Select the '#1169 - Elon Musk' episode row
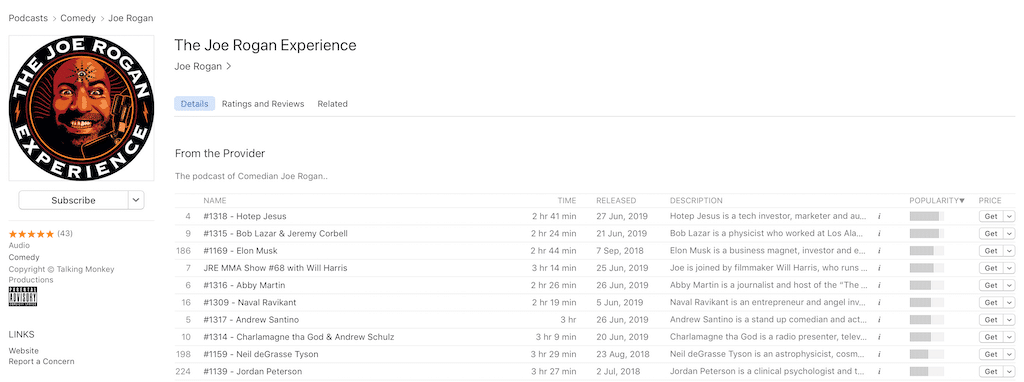This screenshot has width=1024, height=382. tap(595, 251)
